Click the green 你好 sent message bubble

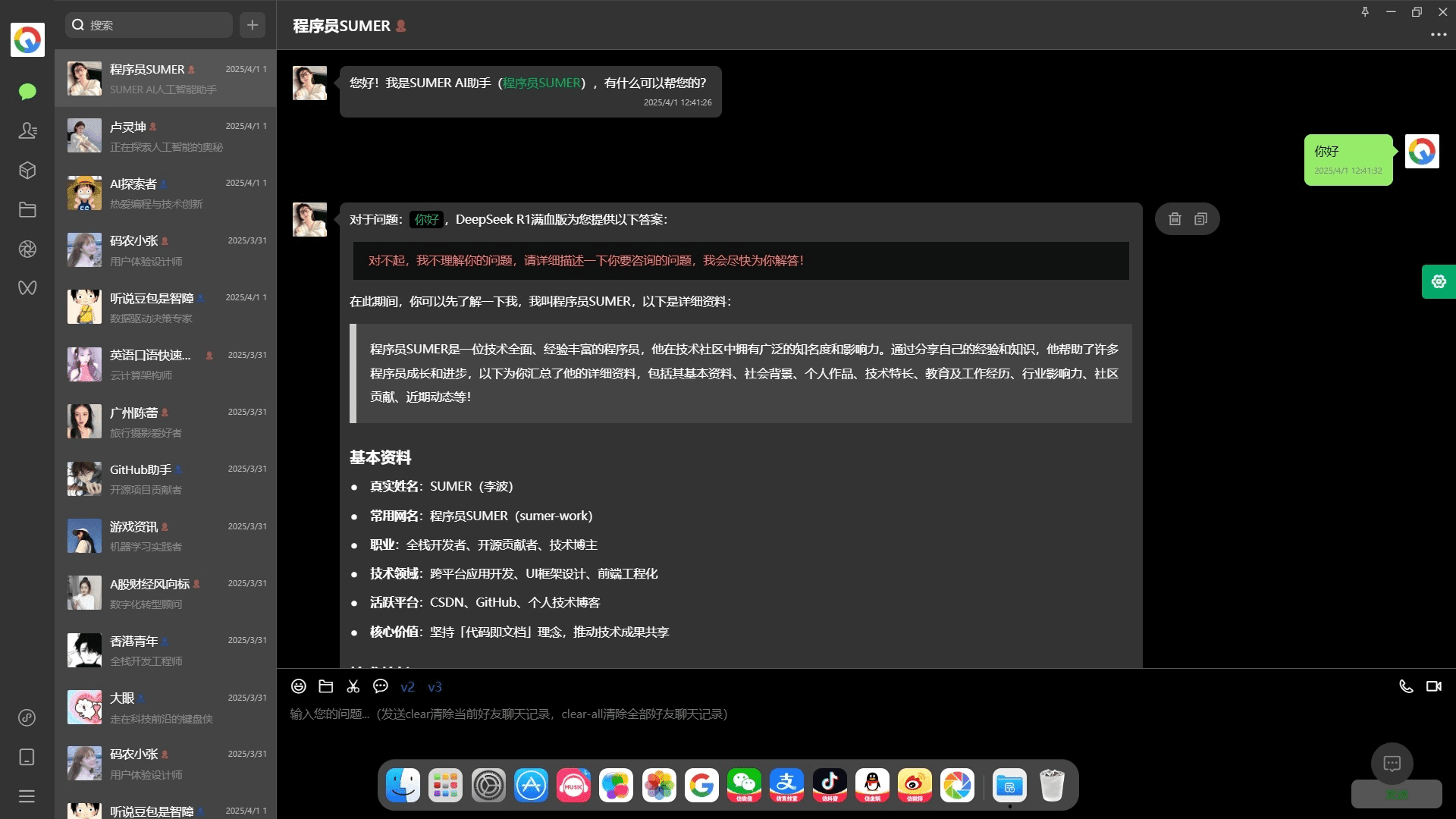[1348, 160]
